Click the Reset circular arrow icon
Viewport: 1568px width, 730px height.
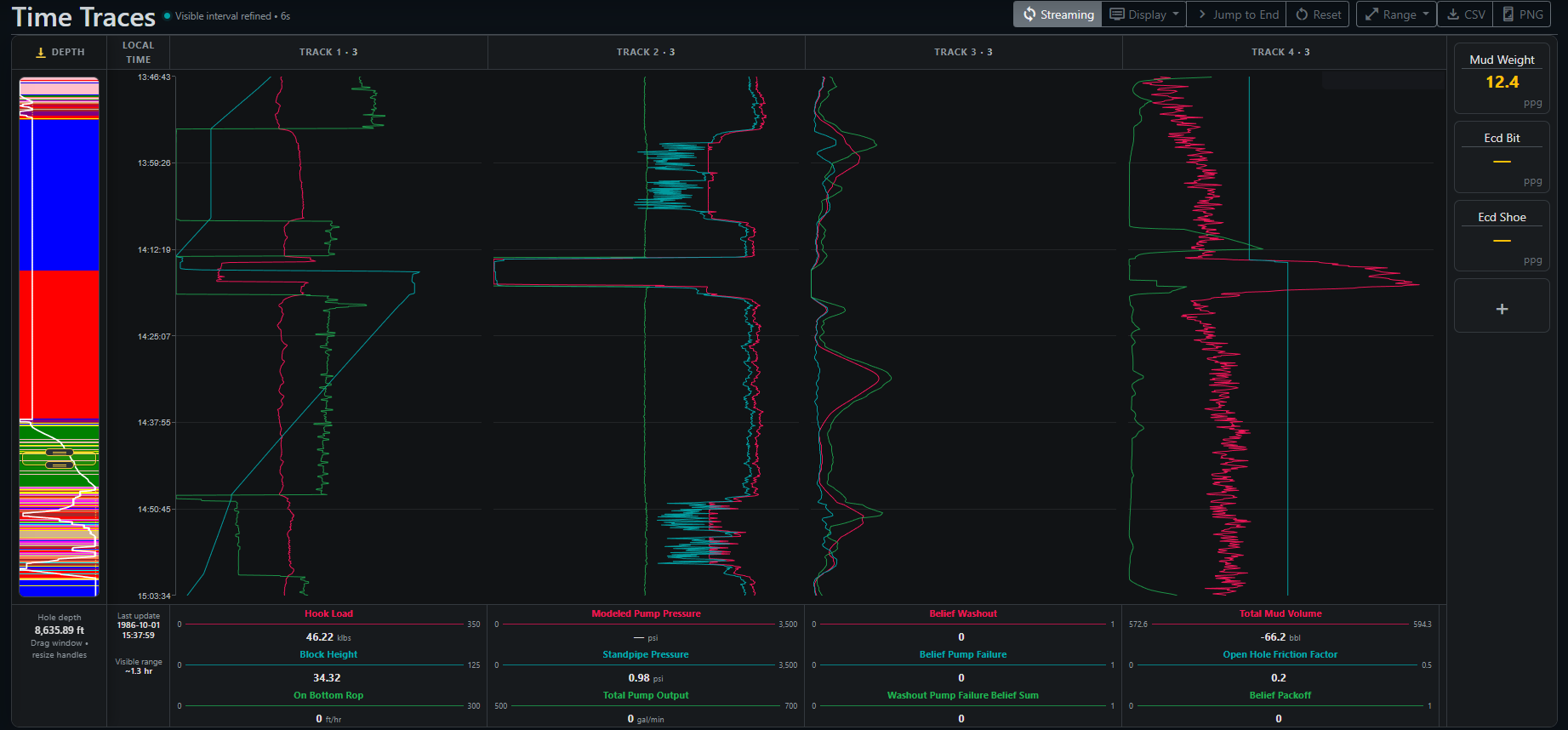coord(1302,14)
